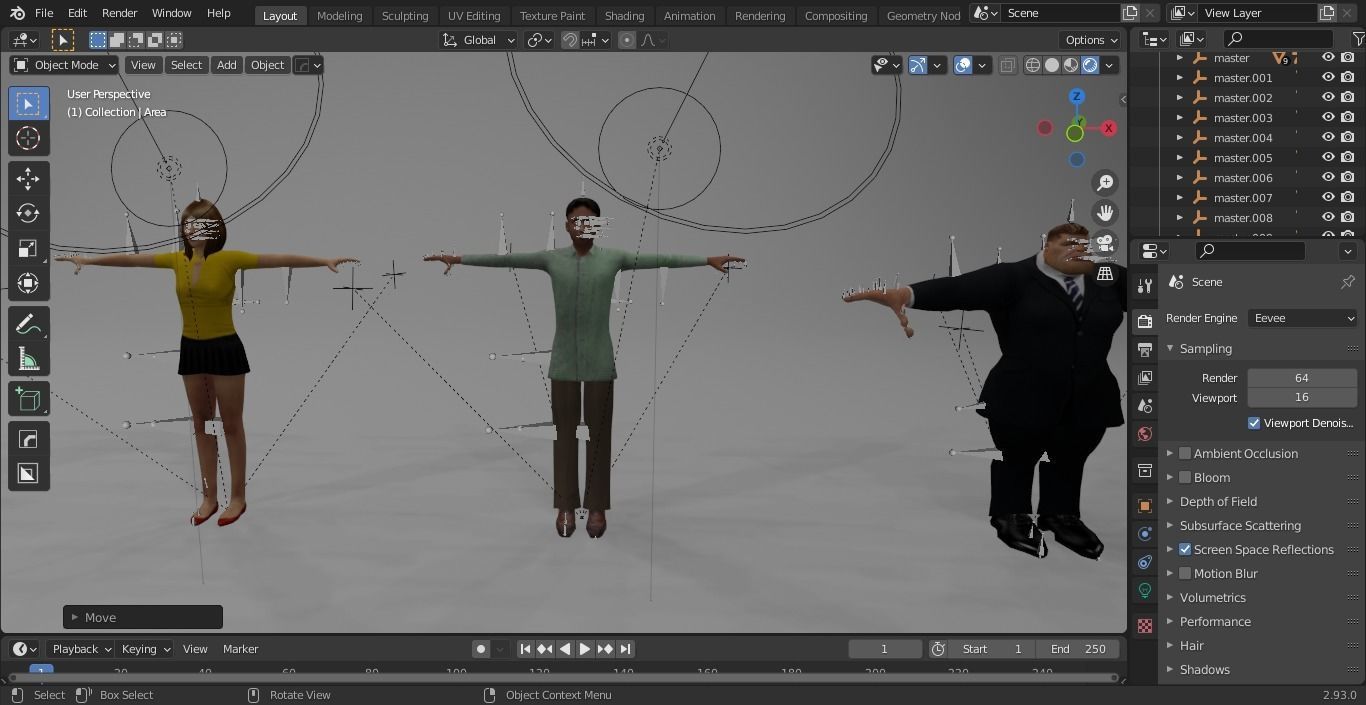Open the Playback dropdown in timeline
The height and width of the screenshot is (705, 1366).
[80, 649]
